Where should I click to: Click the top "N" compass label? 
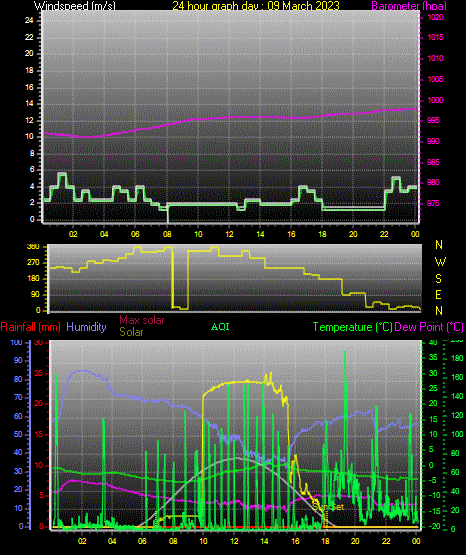click(439, 245)
